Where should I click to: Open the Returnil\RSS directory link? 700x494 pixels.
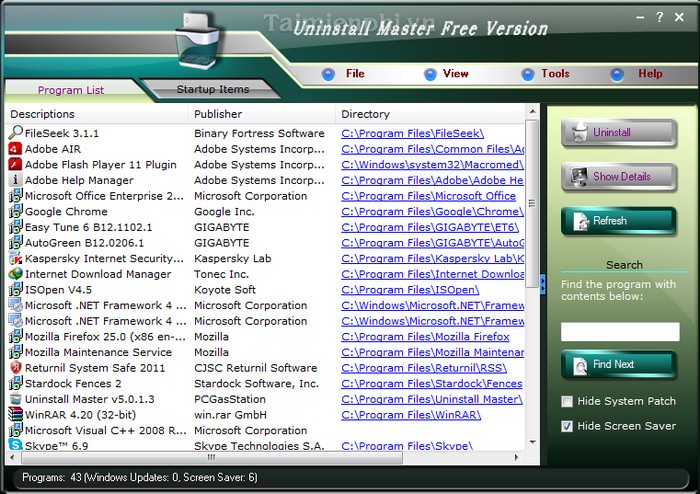(x=424, y=368)
